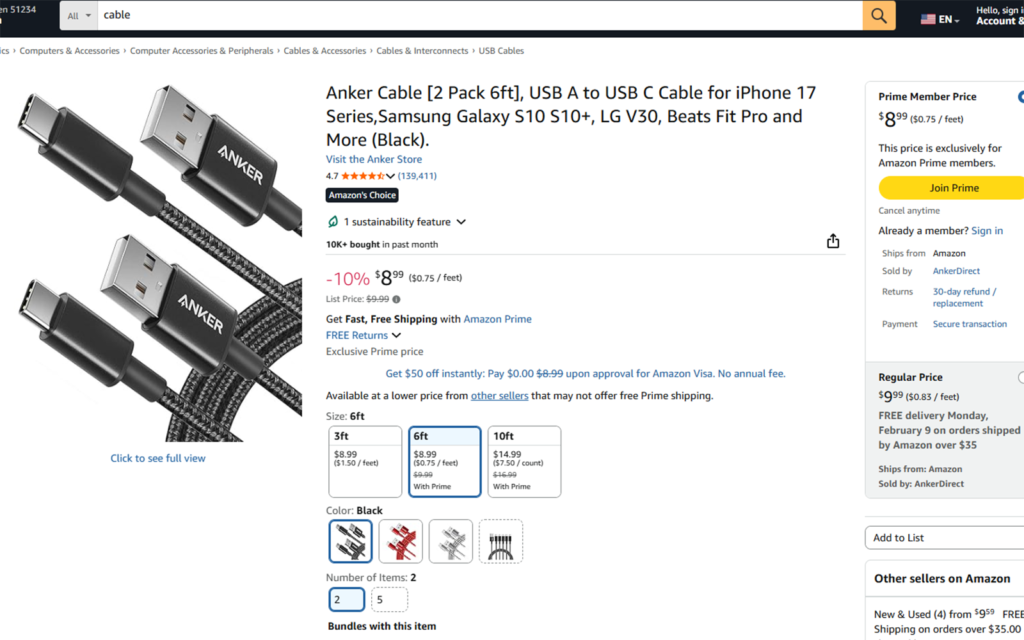Select the 10ft cable size option
Image resolution: width=1024 pixels, height=640 pixels.
526,461
